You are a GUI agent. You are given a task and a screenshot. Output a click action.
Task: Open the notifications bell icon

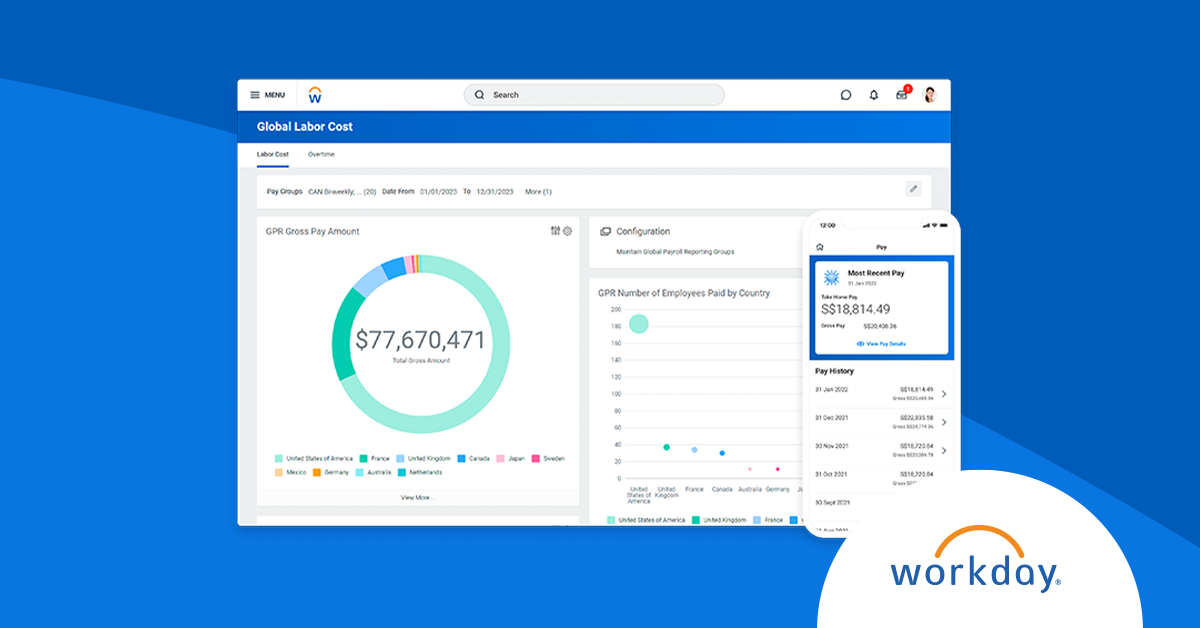pos(874,95)
